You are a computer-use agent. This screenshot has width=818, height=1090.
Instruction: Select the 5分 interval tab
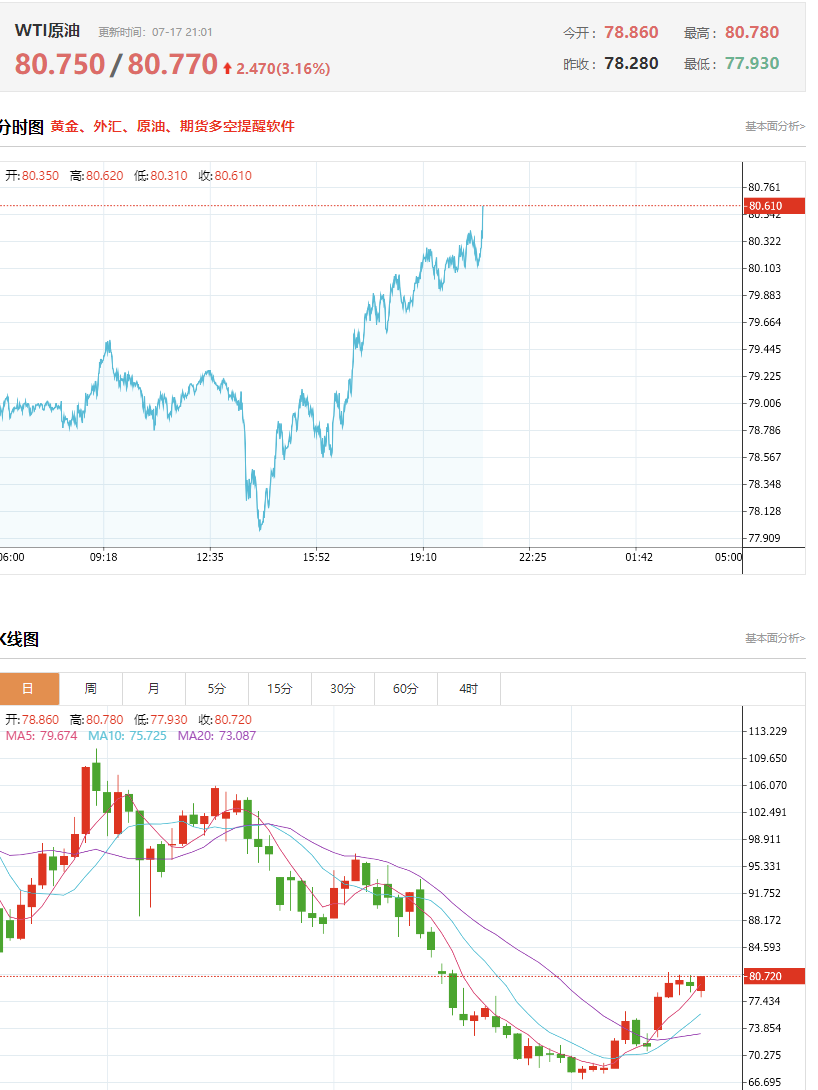[x=217, y=689]
